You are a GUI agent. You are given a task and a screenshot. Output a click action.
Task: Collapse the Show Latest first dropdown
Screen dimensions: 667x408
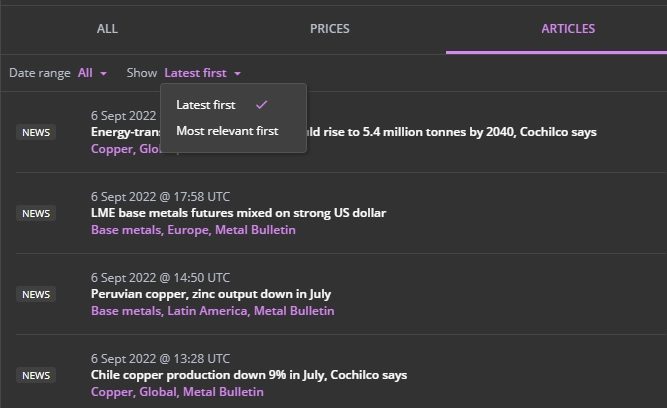click(x=202, y=73)
